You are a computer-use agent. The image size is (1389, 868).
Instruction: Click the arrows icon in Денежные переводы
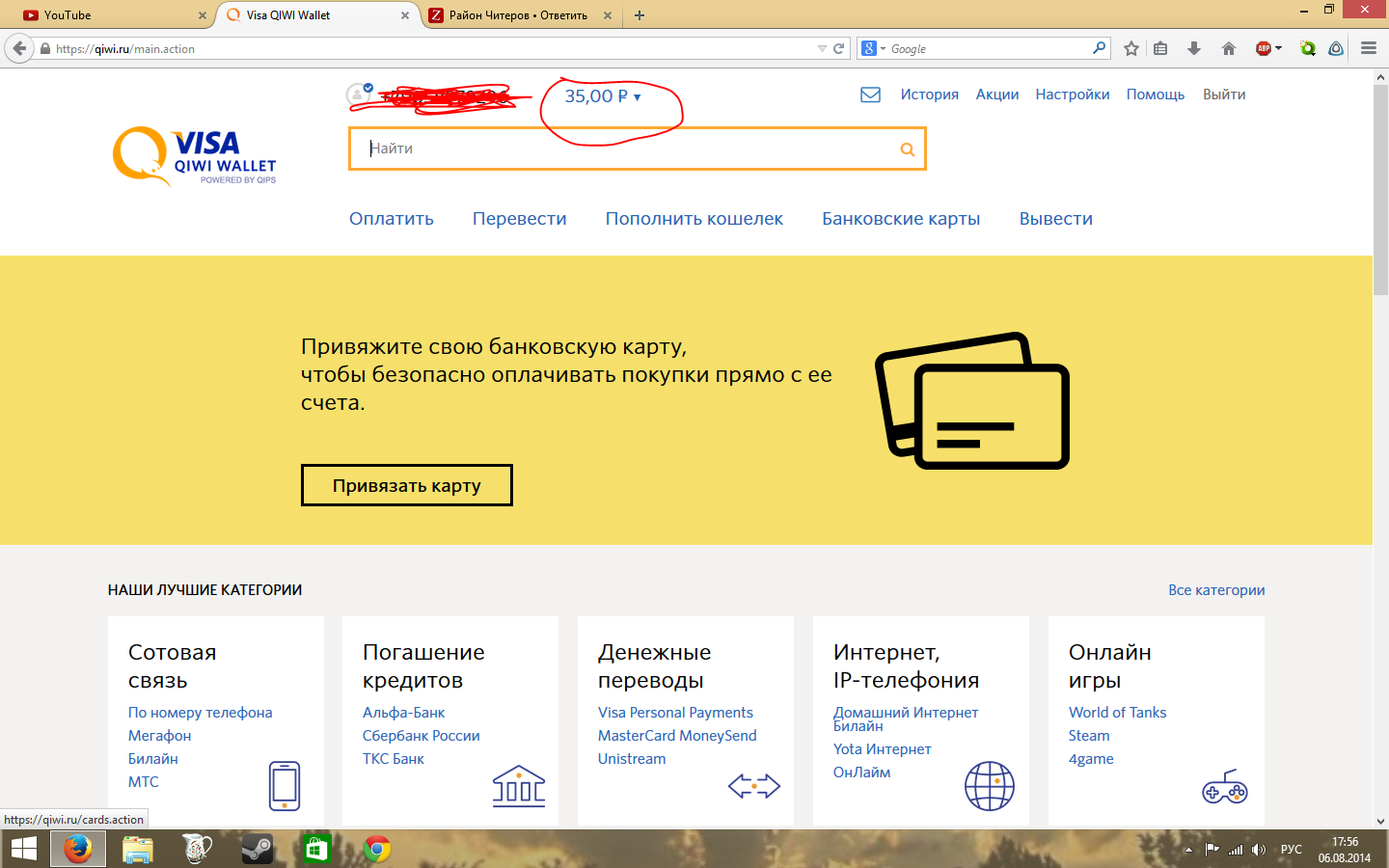pyautogui.click(x=754, y=786)
